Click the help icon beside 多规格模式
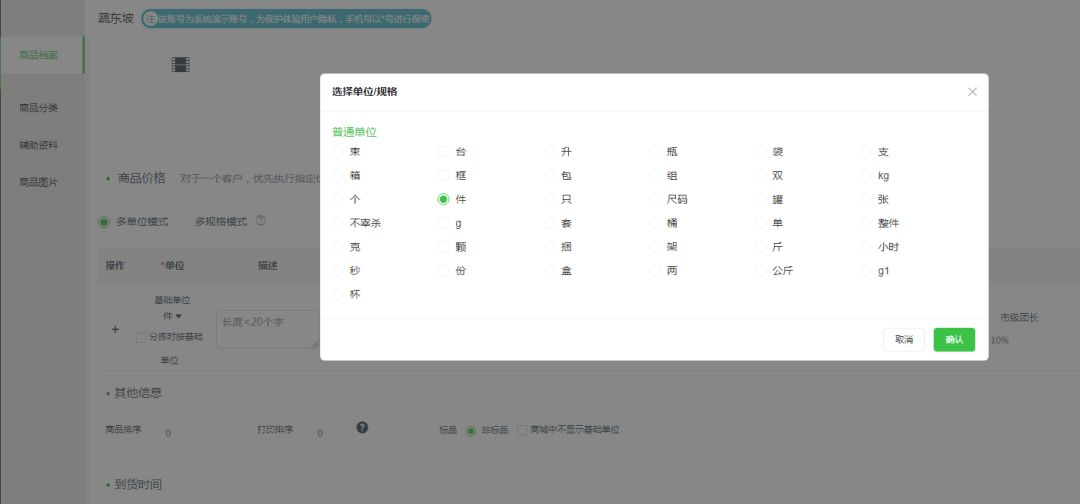This screenshot has width=1080, height=504. click(x=260, y=221)
